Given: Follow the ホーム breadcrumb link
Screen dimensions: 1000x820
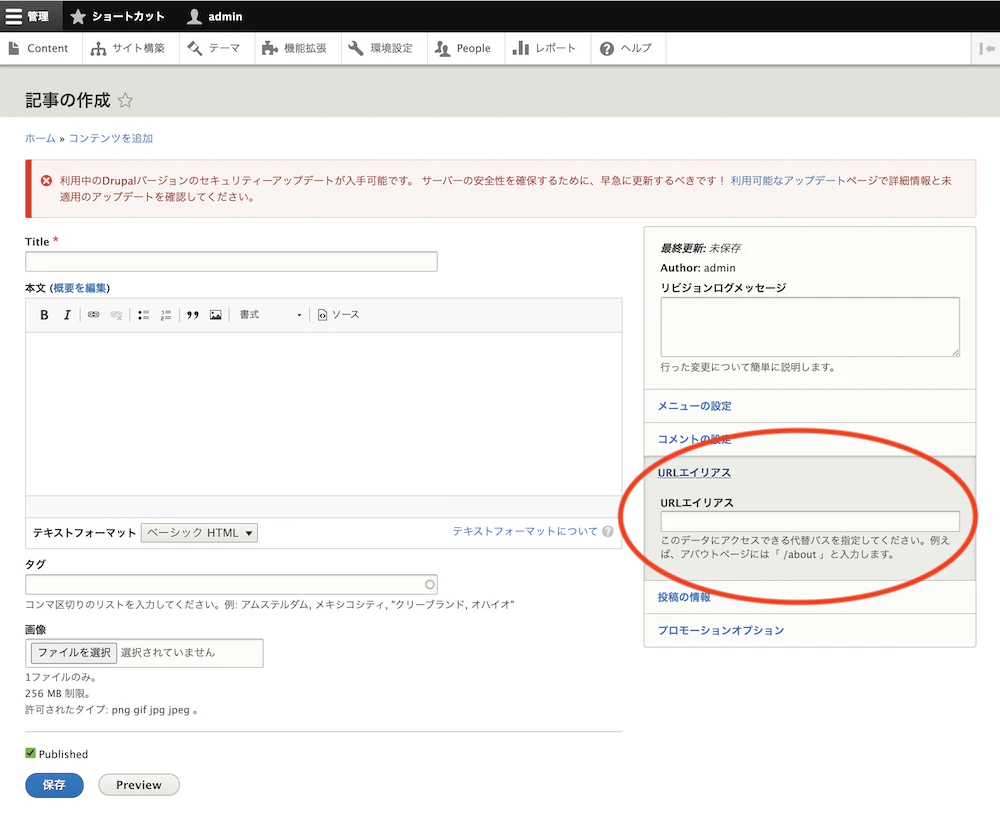Looking at the screenshot, I should (x=40, y=138).
